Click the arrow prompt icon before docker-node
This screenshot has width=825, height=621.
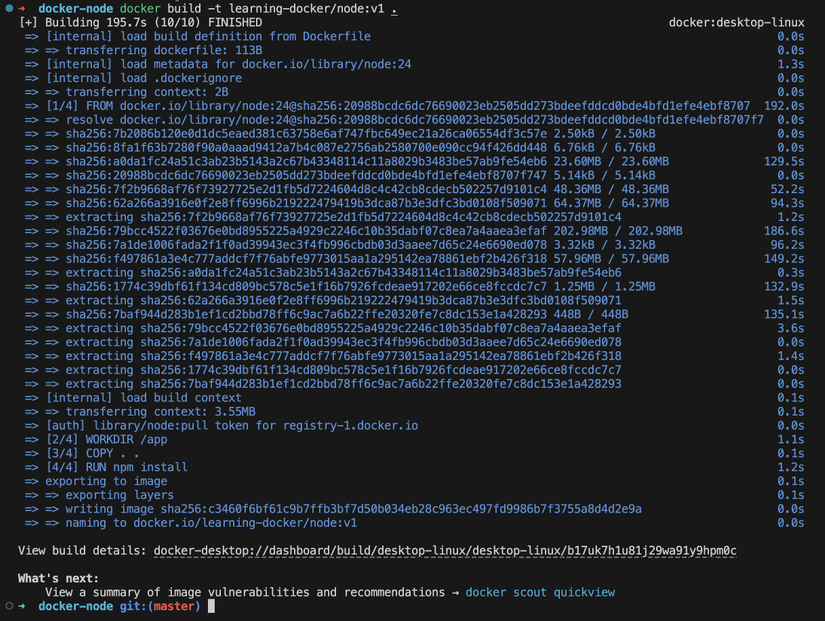pyautogui.click(x=24, y=7)
